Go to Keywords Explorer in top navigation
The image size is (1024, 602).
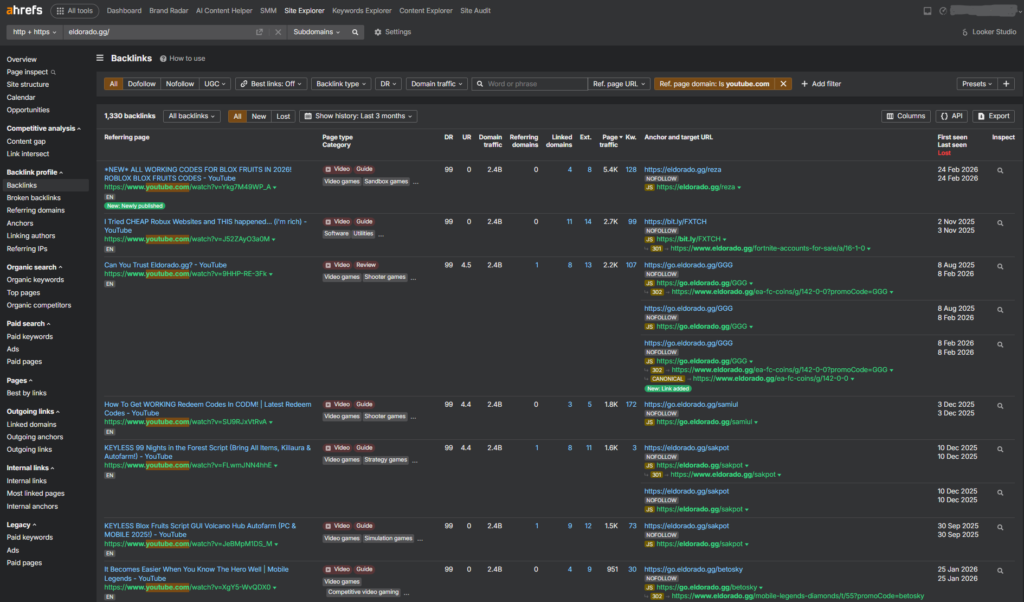(x=361, y=11)
